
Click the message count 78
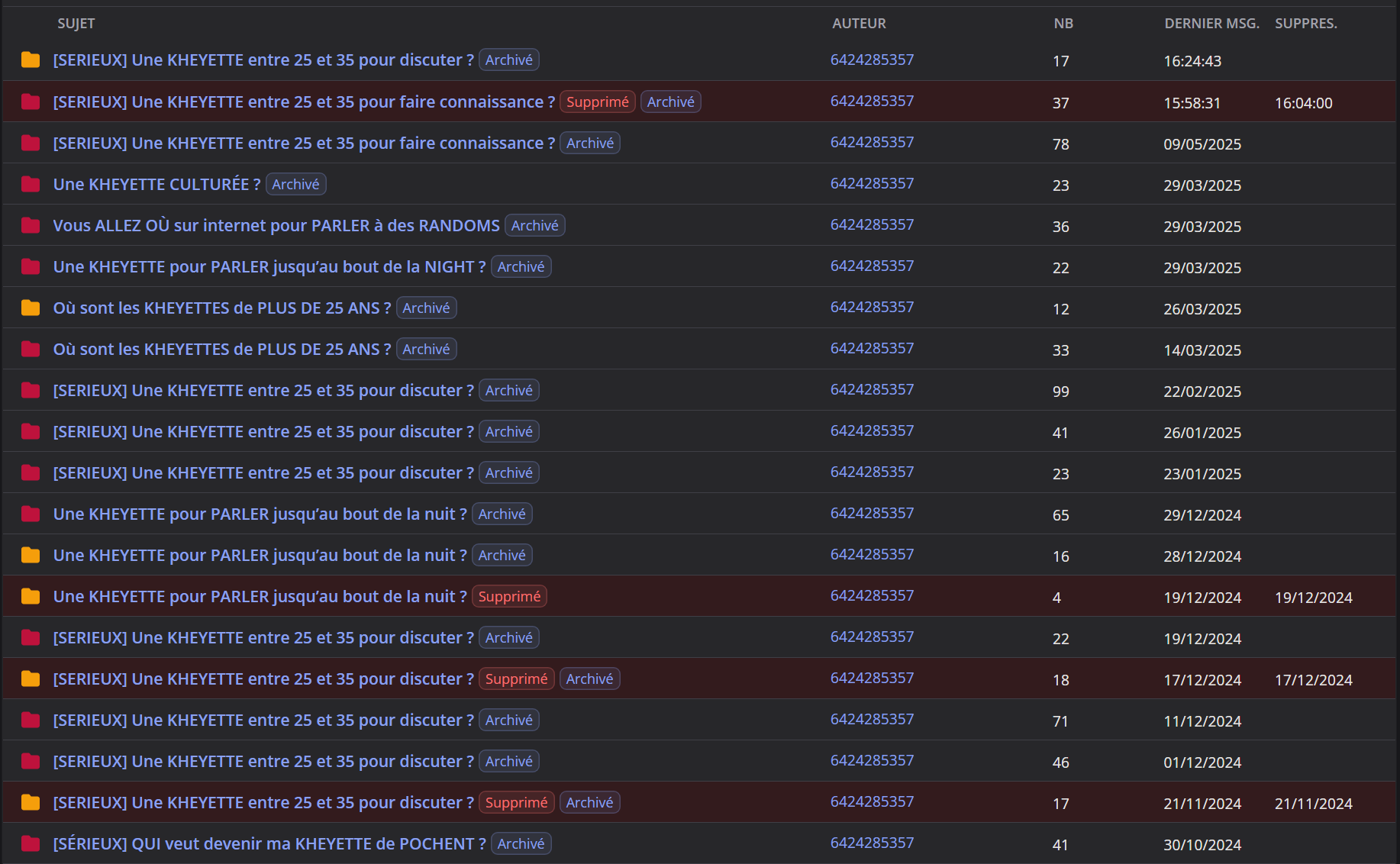[1061, 144]
